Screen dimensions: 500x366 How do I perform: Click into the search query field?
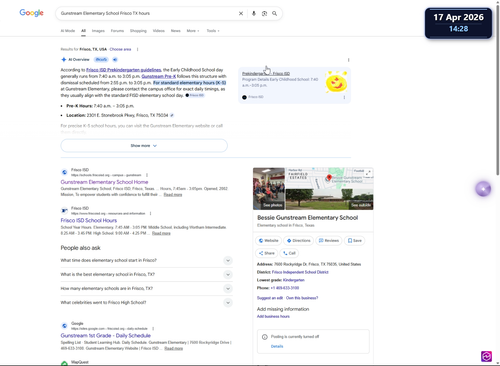(147, 13)
